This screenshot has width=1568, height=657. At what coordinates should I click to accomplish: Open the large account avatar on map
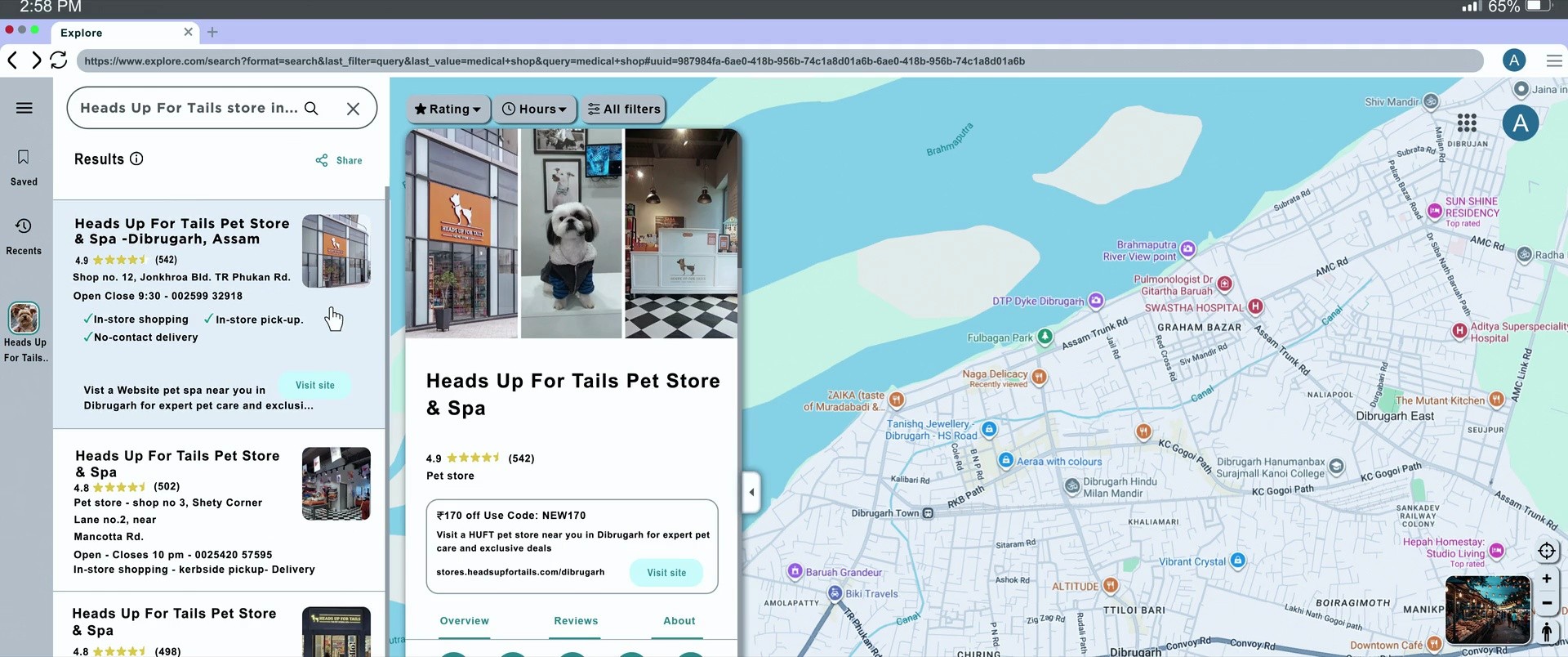[1520, 123]
